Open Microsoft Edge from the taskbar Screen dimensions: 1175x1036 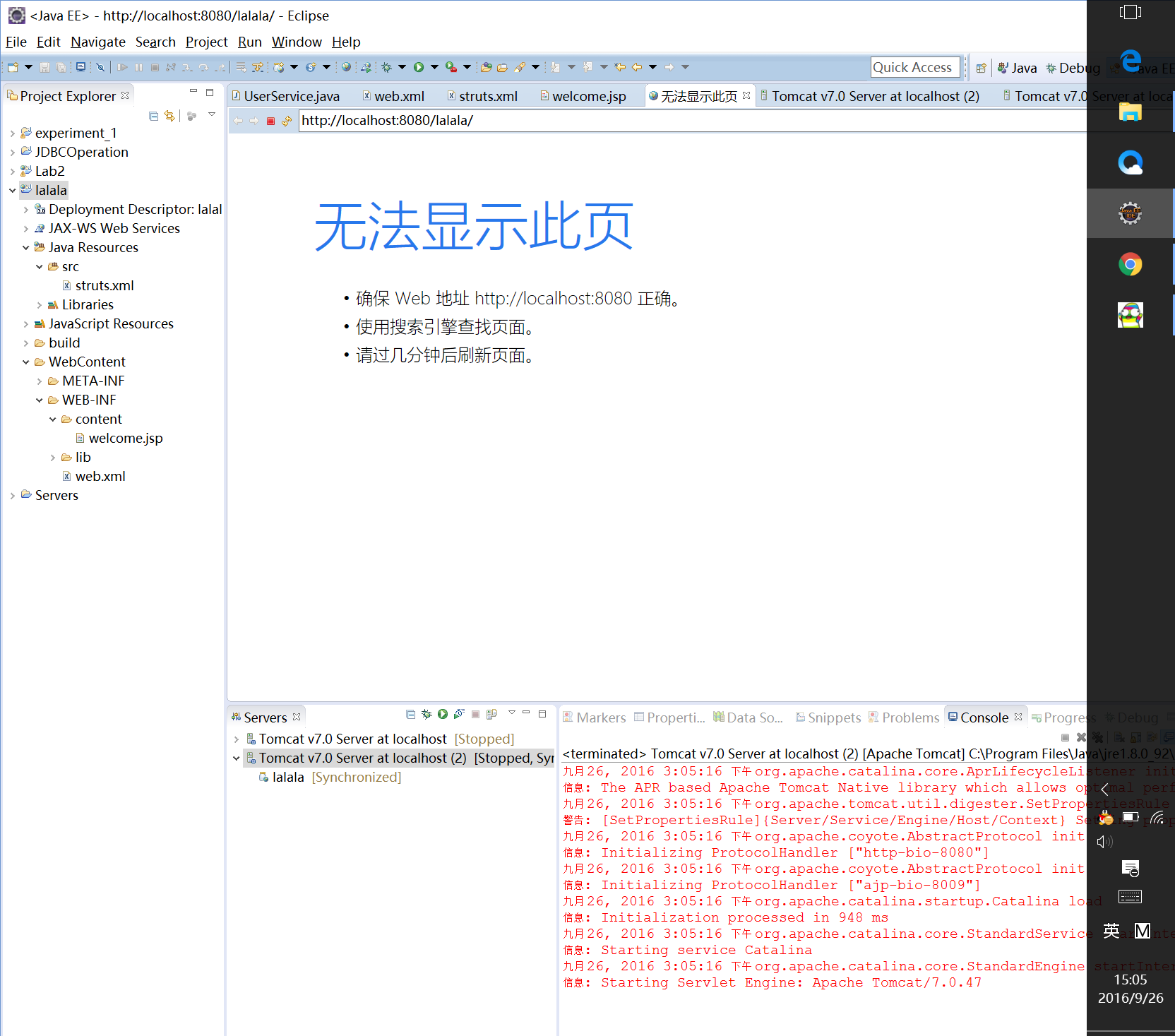click(x=1131, y=61)
